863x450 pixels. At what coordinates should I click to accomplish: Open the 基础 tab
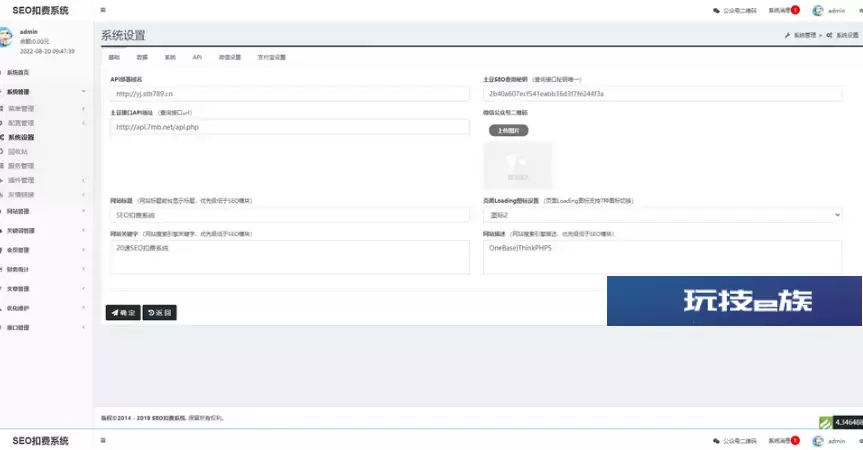tap(114, 57)
